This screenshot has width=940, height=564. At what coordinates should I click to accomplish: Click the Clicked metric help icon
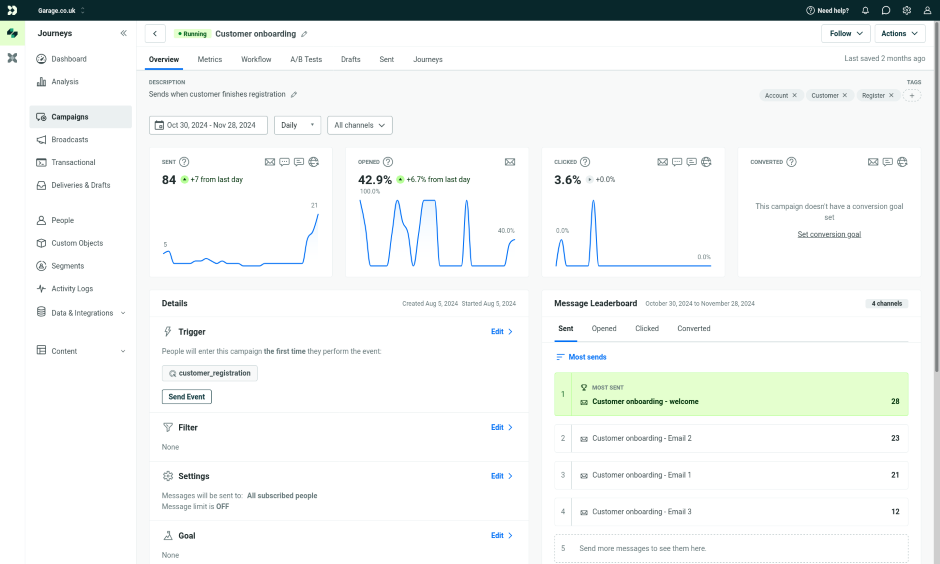click(x=585, y=162)
